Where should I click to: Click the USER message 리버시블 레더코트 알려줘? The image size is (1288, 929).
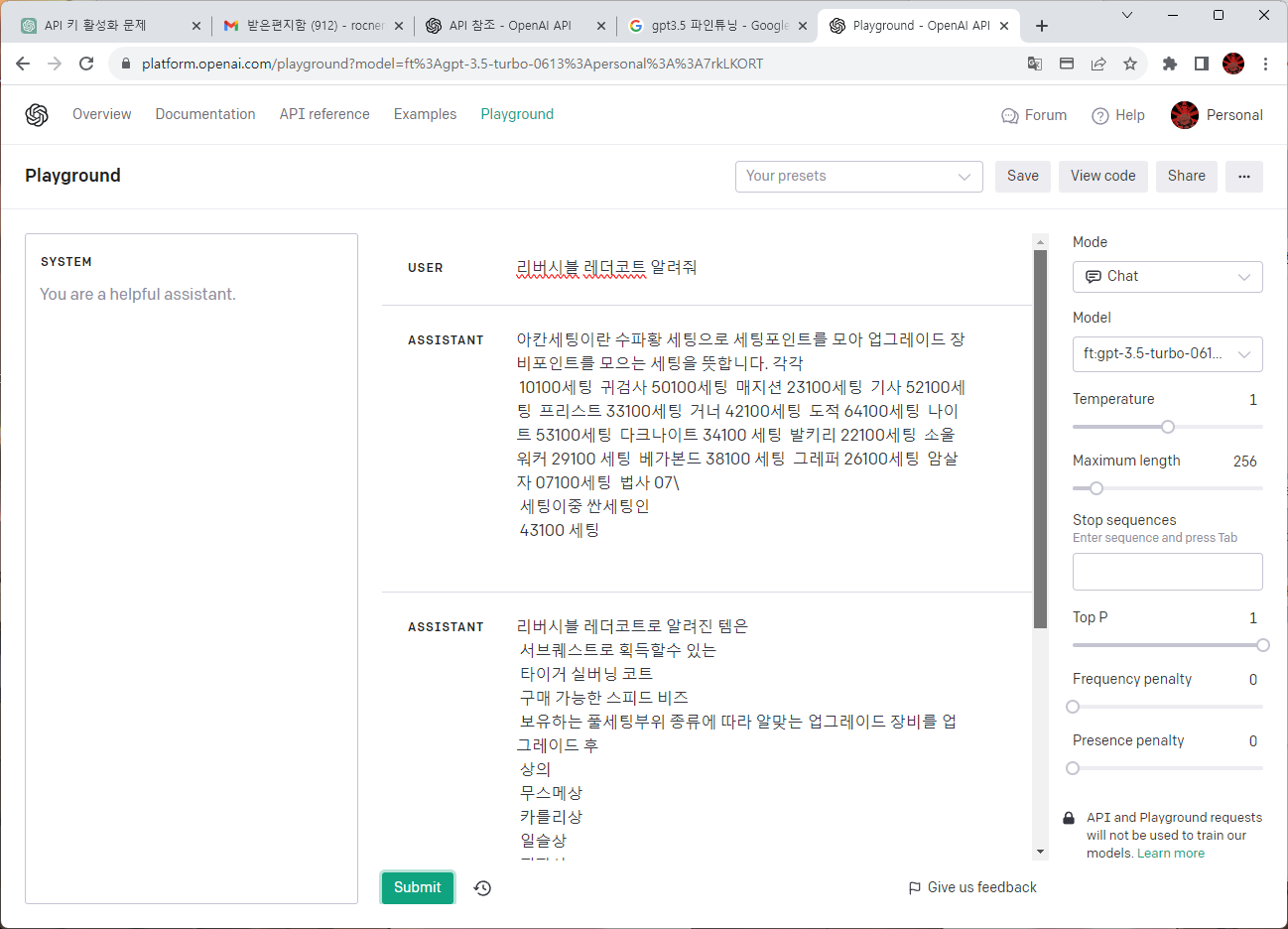[x=606, y=268]
